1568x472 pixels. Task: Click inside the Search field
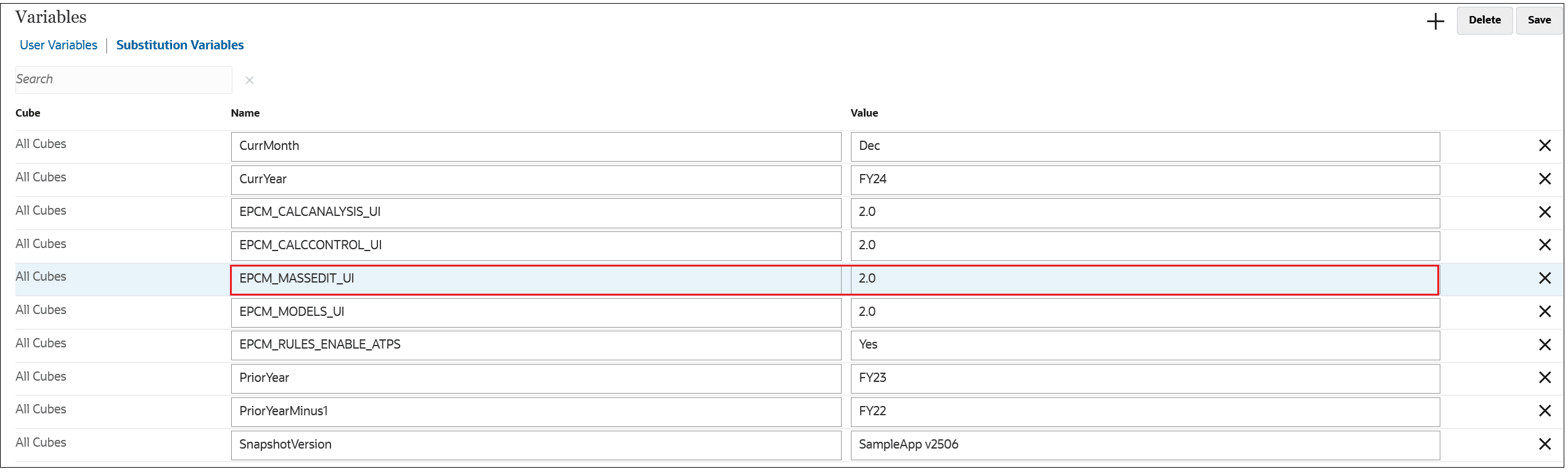[123, 79]
